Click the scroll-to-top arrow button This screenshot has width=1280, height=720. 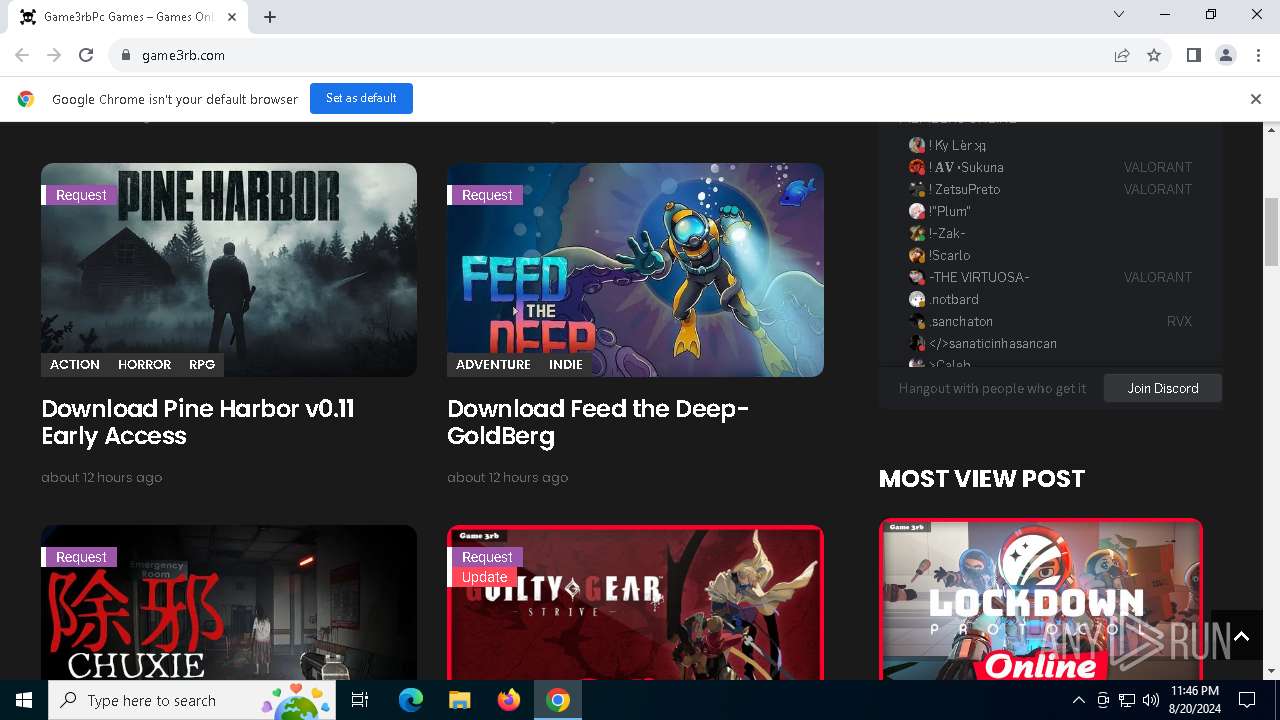1241,637
